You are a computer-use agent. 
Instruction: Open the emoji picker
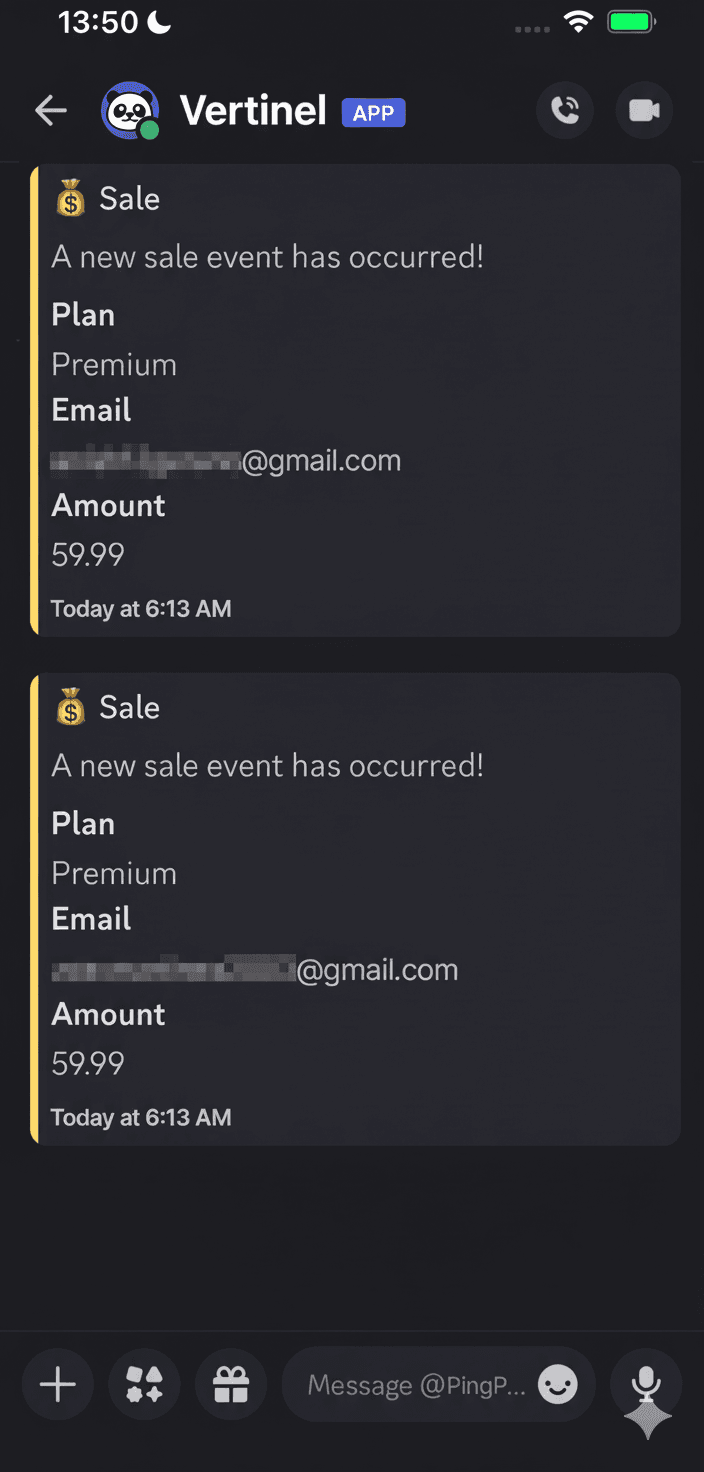pos(557,1384)
